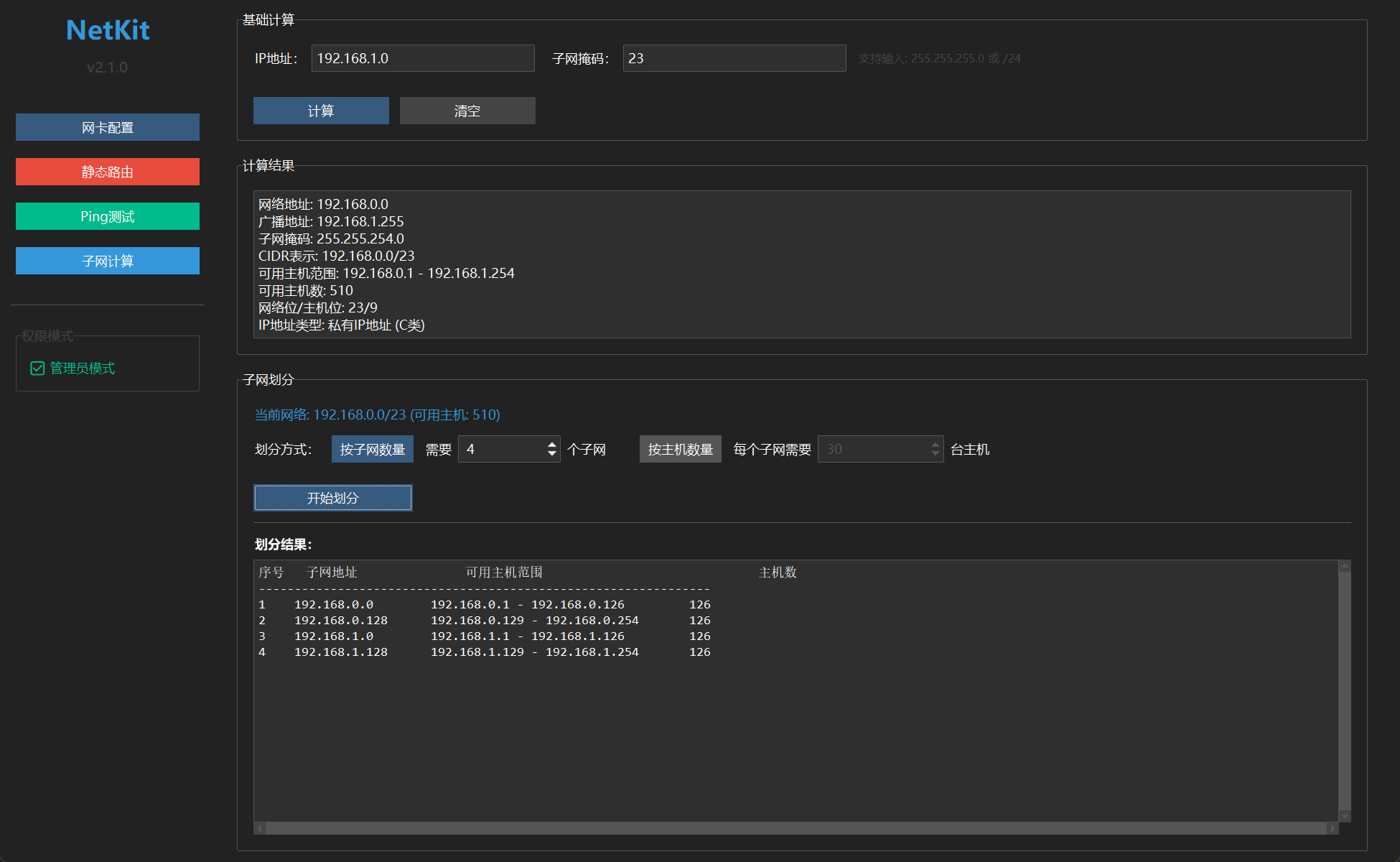
Task: Click the horizontal scrollbar left arrow
Action: click(260, 828)
